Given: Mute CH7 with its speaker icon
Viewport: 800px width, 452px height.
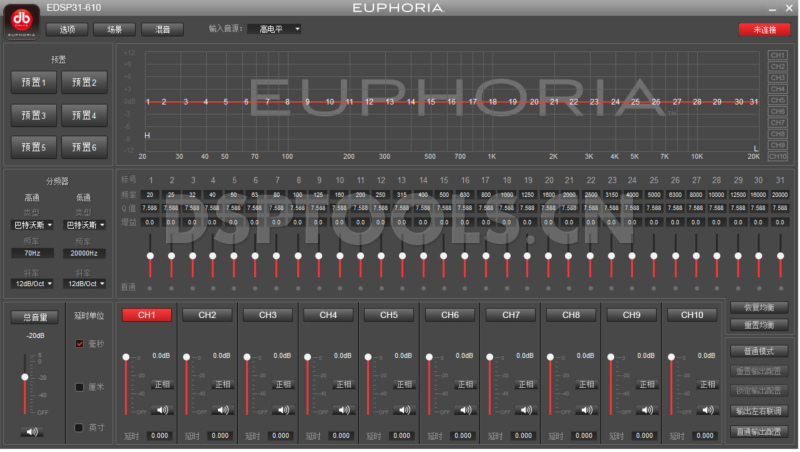Looking at the screenshot, I should click(x=524, y=410).
